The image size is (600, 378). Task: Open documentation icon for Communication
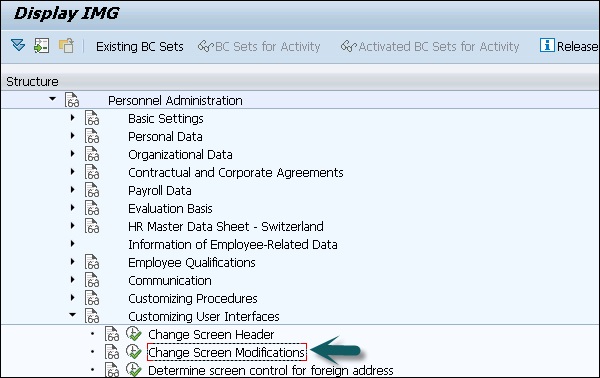pos(92,280)
